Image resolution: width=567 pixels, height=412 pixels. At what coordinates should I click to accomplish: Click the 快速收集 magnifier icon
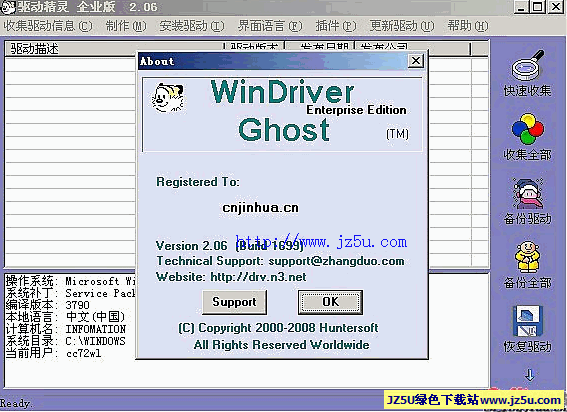tap(528, 65)
